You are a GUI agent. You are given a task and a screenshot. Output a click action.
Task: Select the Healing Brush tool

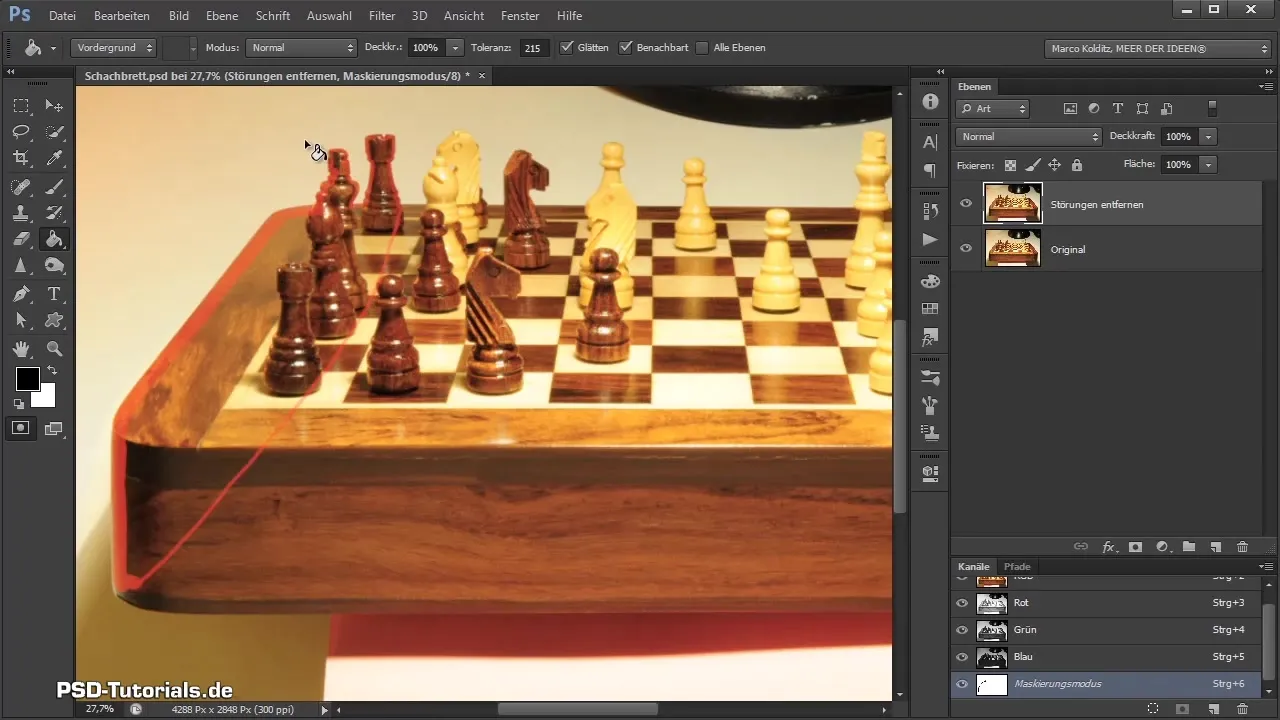[21, 186]
